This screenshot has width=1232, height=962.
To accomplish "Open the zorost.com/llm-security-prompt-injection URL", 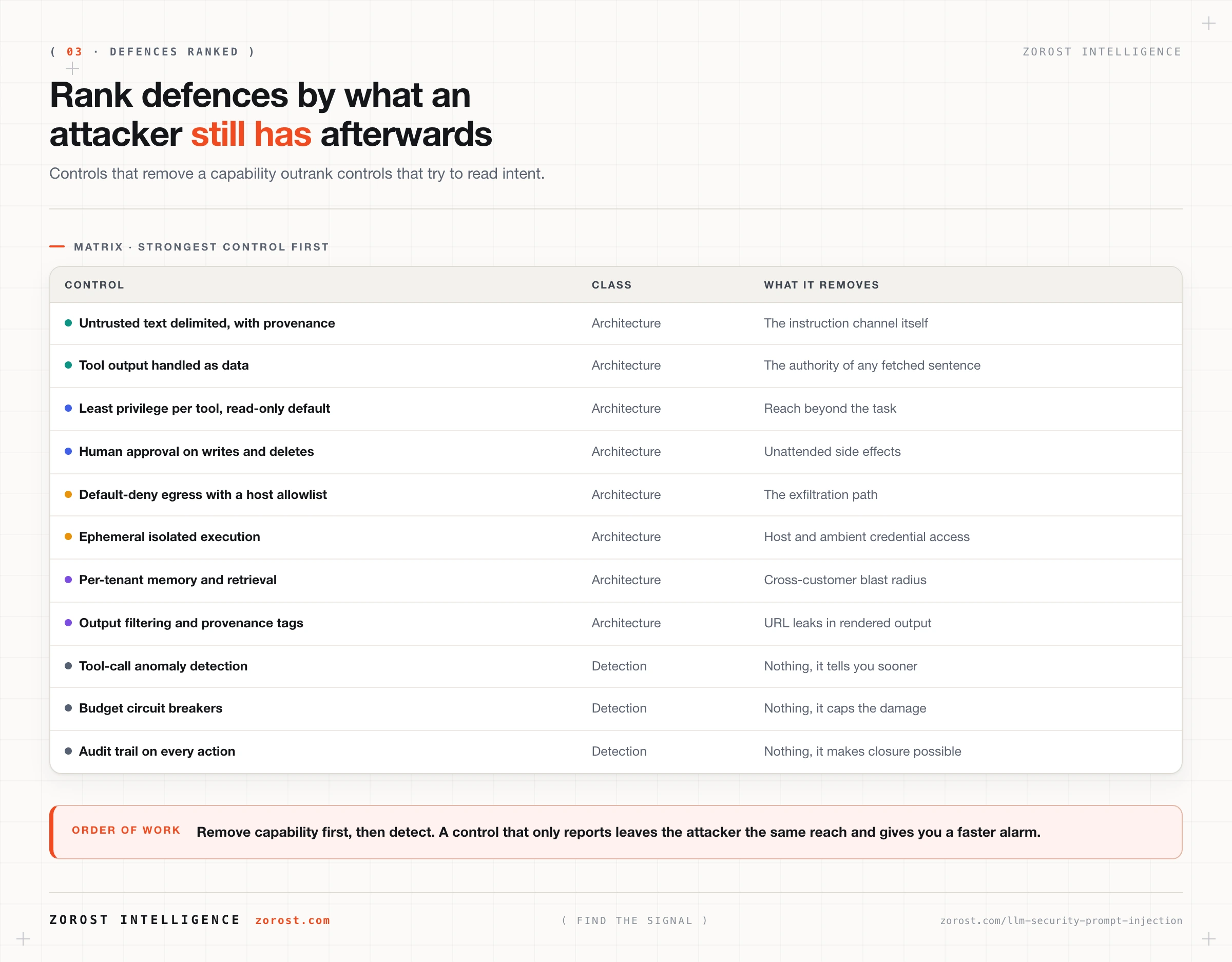I will coord(1061,920).
